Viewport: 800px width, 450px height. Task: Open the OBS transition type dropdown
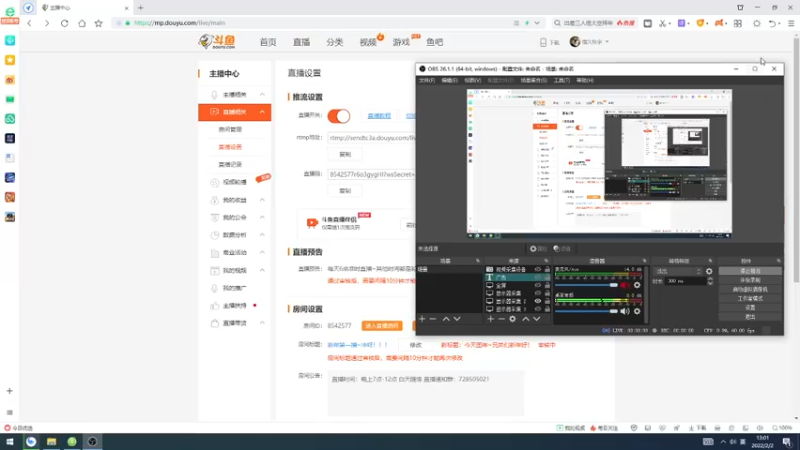click(677, 271)
